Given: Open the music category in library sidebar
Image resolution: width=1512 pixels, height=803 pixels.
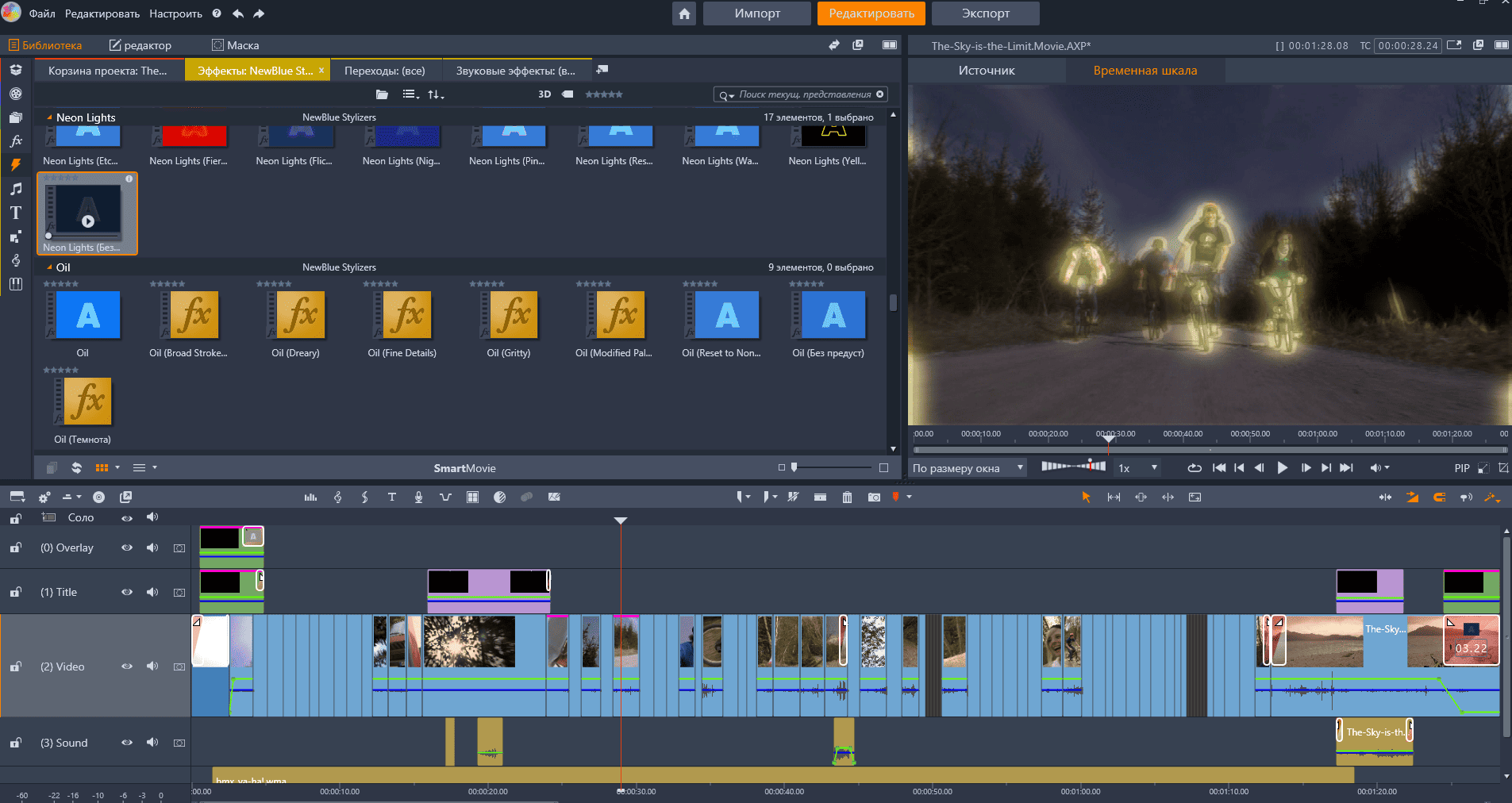Looking at the screenshot, I should [15, 189].
